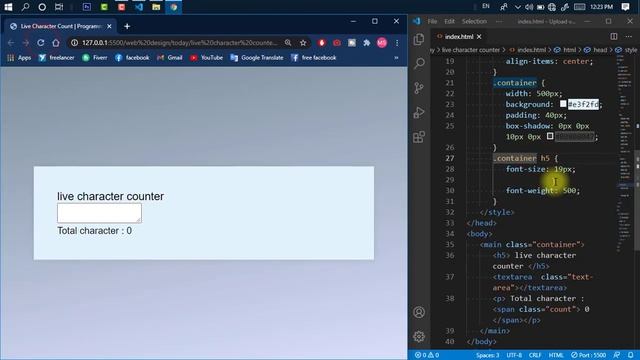Open Windows Task View

coord(59,7)
